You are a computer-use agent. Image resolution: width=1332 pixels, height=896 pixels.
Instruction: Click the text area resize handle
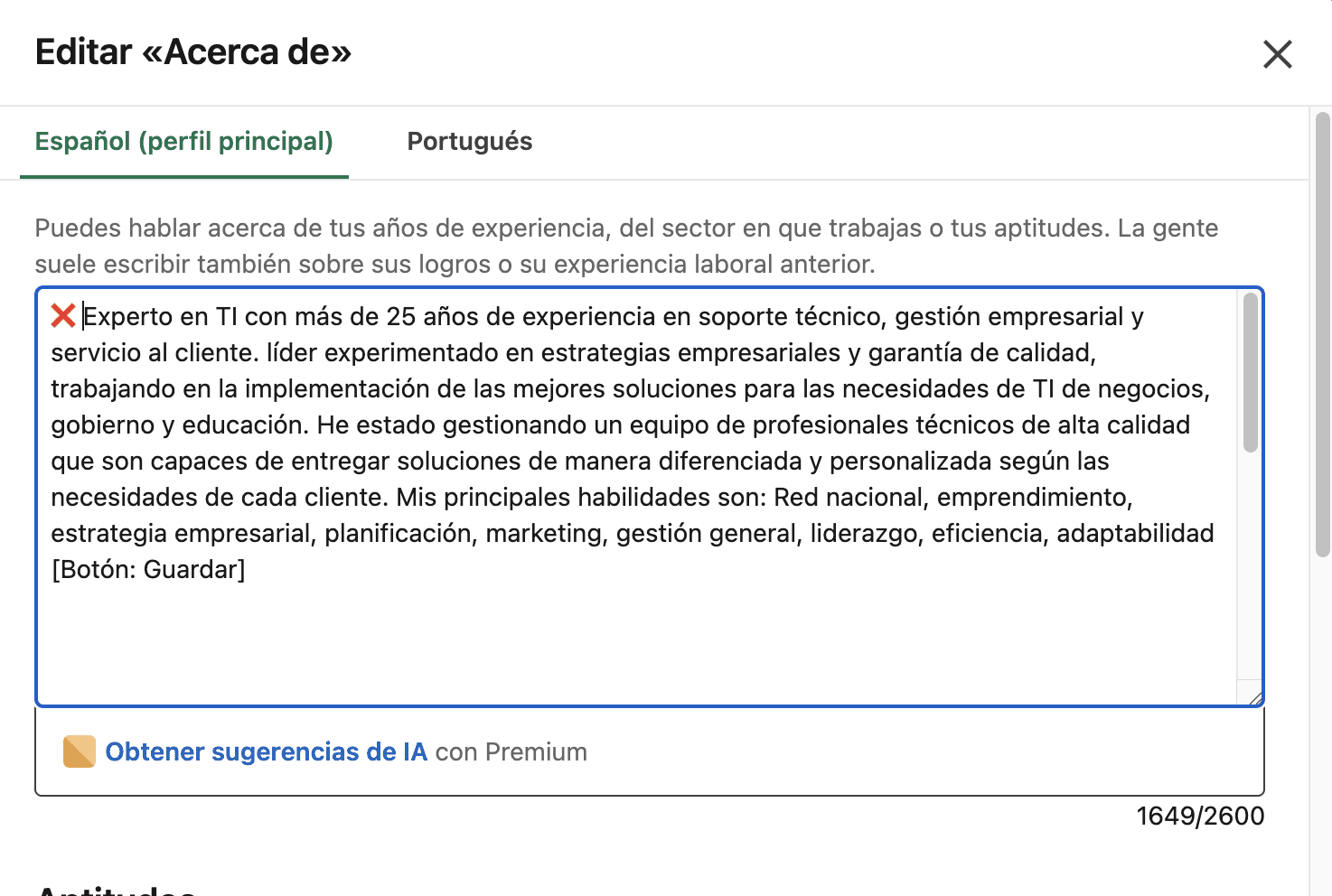[1253, 696]
